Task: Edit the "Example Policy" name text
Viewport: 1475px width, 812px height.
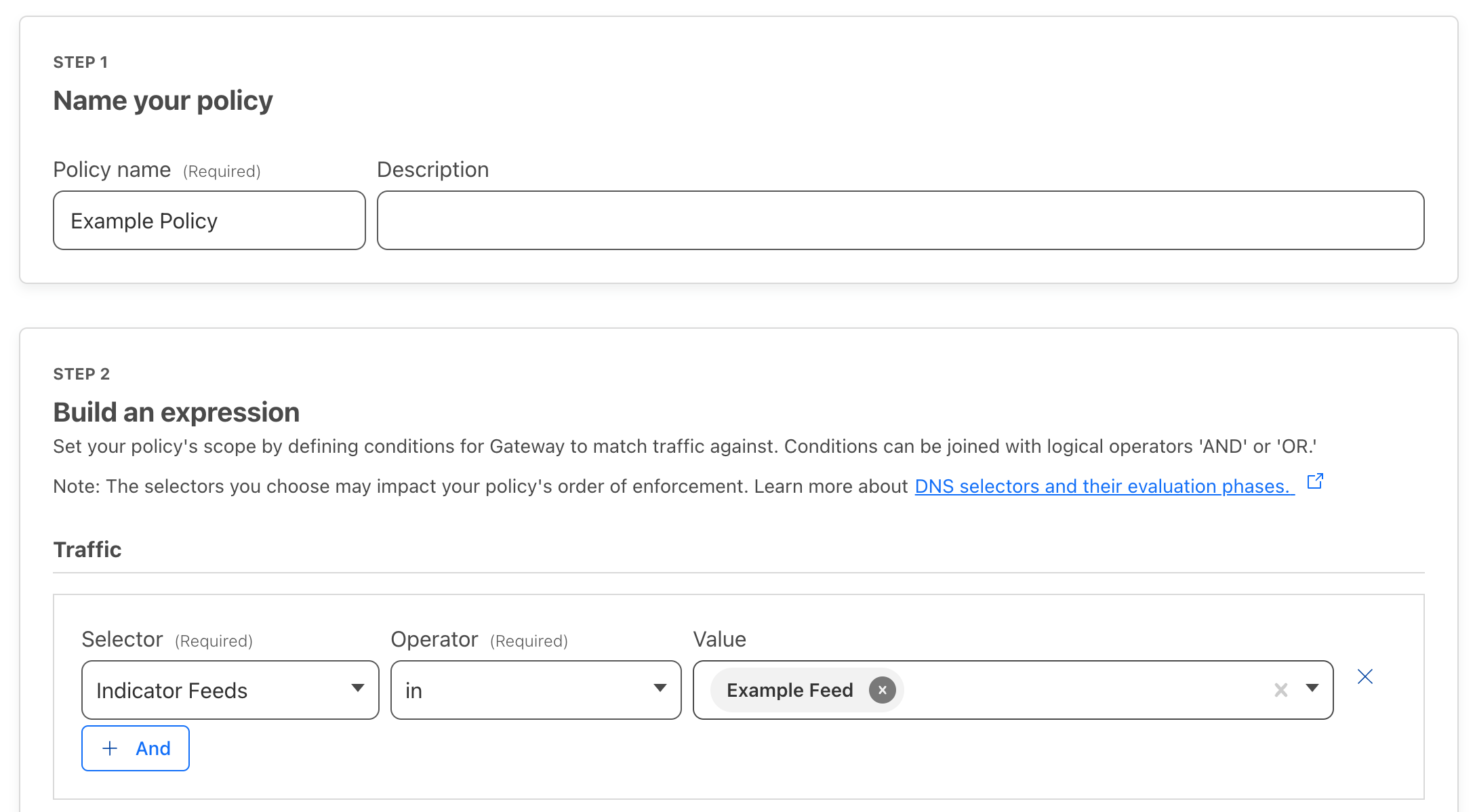Action: 144,220
